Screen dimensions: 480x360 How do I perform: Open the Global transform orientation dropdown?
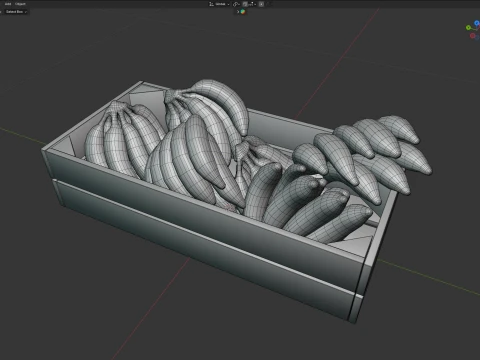(x=219, y=4)
